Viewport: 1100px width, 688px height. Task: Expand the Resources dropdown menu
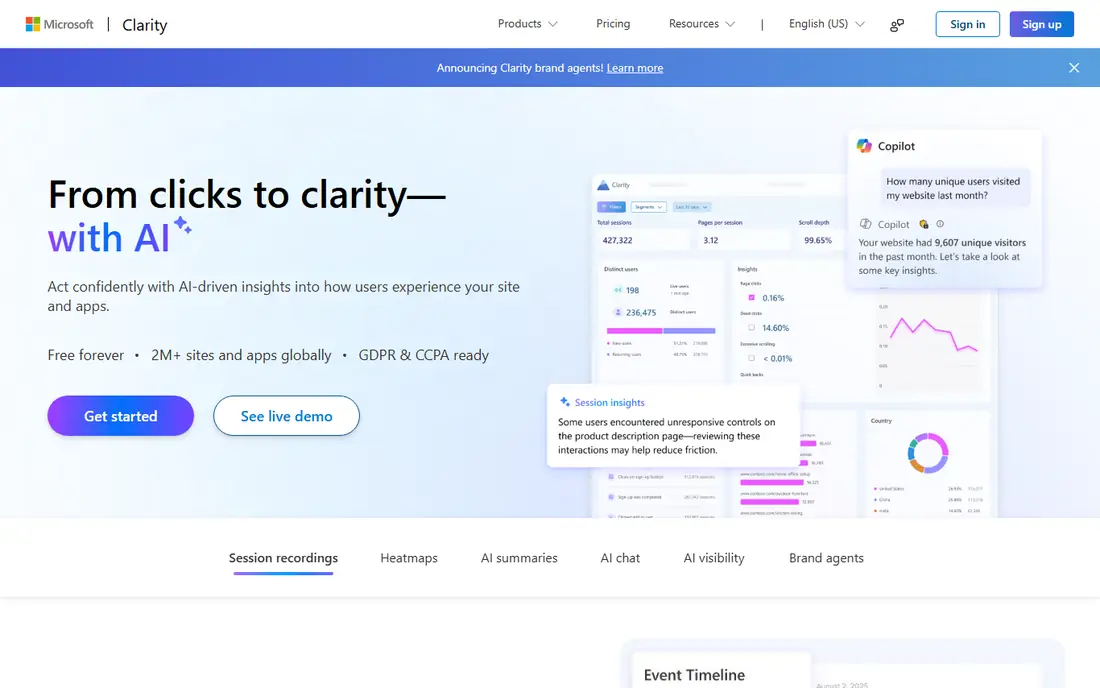coord(702,24)
